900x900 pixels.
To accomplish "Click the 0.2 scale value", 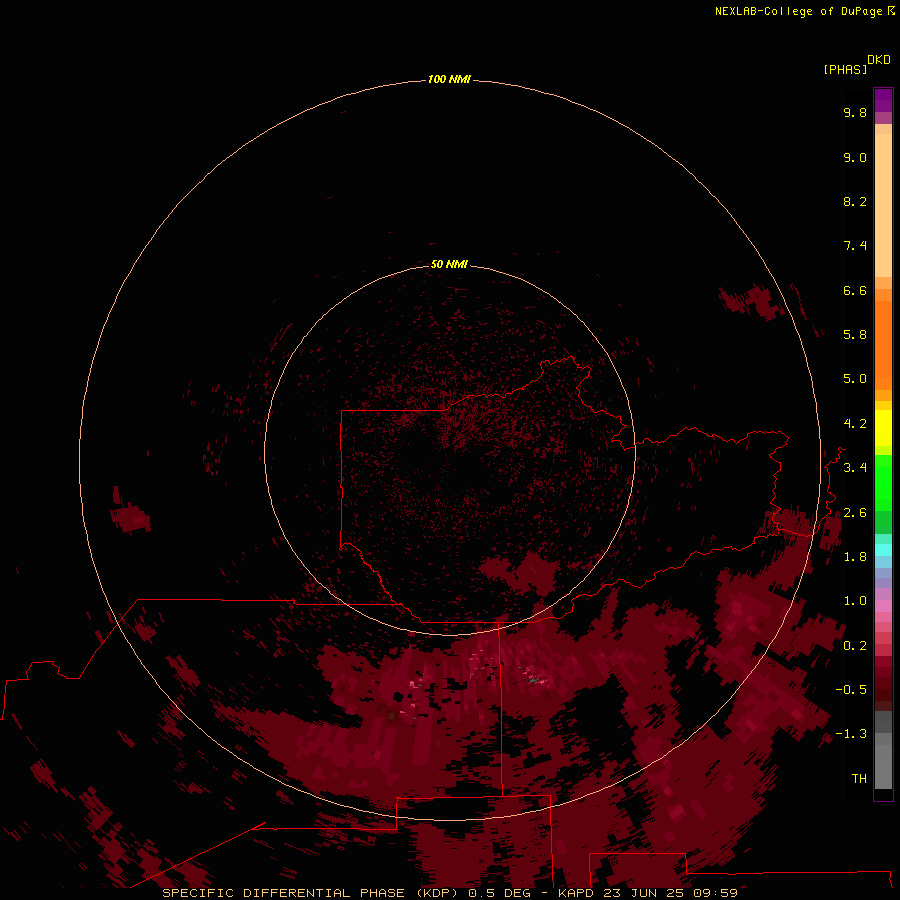I will click(x=855, y=646).
